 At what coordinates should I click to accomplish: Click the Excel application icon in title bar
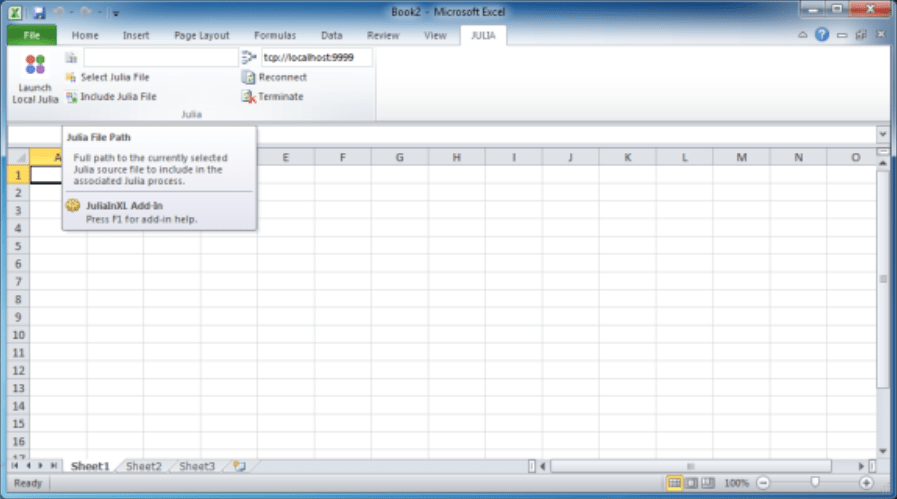(x=15, y=12)
